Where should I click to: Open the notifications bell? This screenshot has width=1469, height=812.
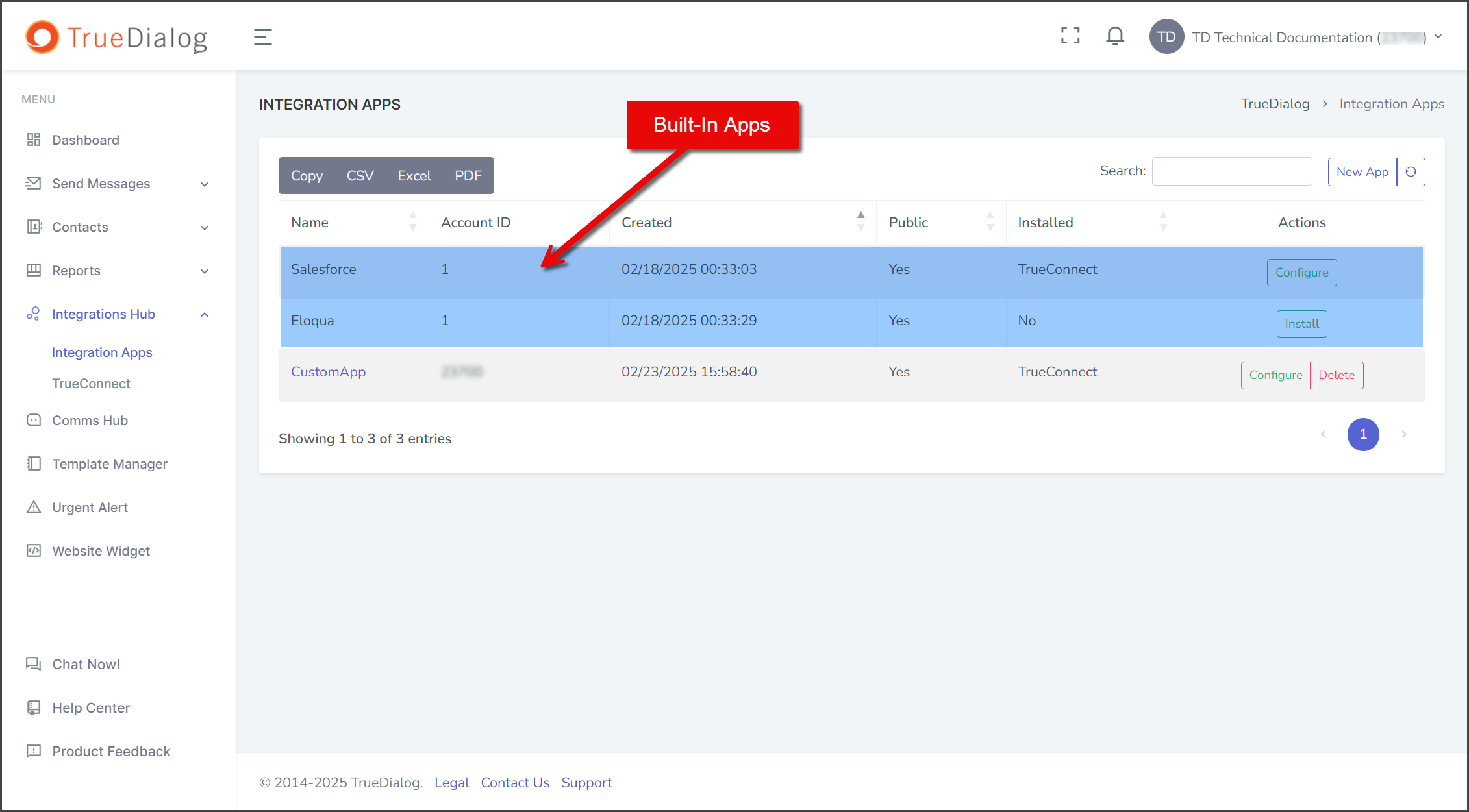tap(1115, 36)
